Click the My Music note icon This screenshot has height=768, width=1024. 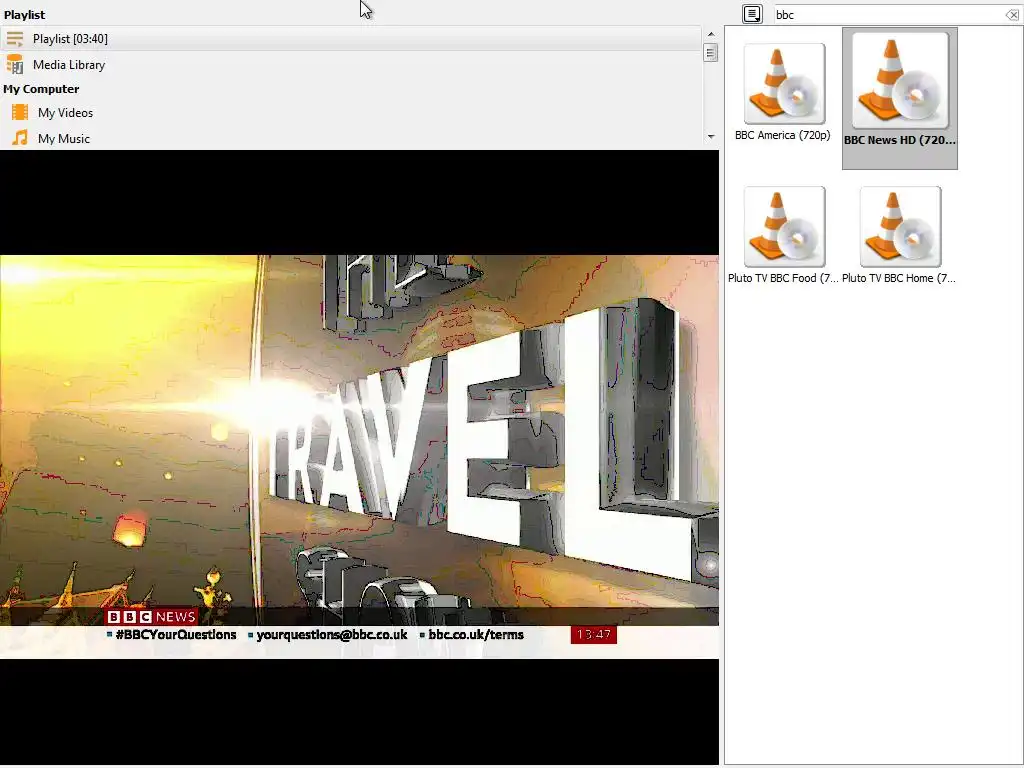click(20, 138)
